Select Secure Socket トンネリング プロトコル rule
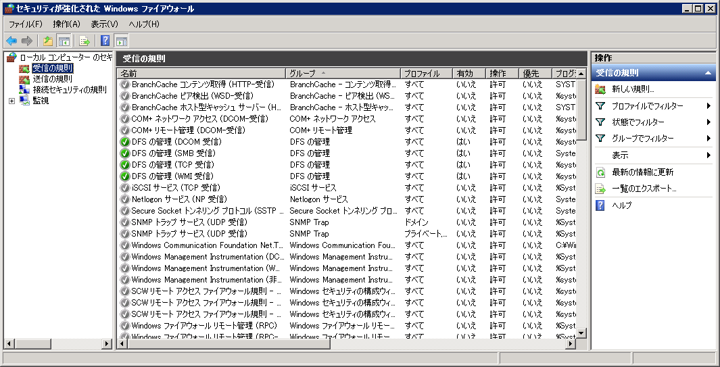 pos(347,211)
